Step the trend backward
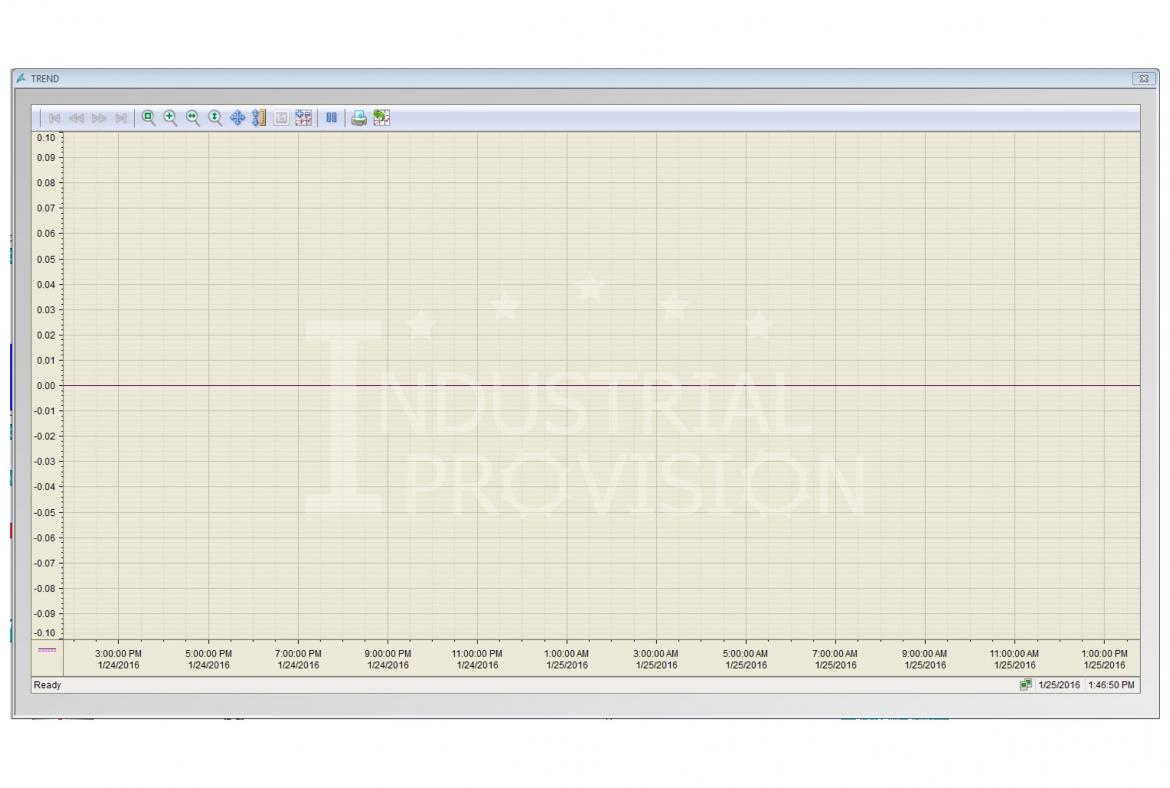This screenshot has width=1170, height=788. [77, 118]
